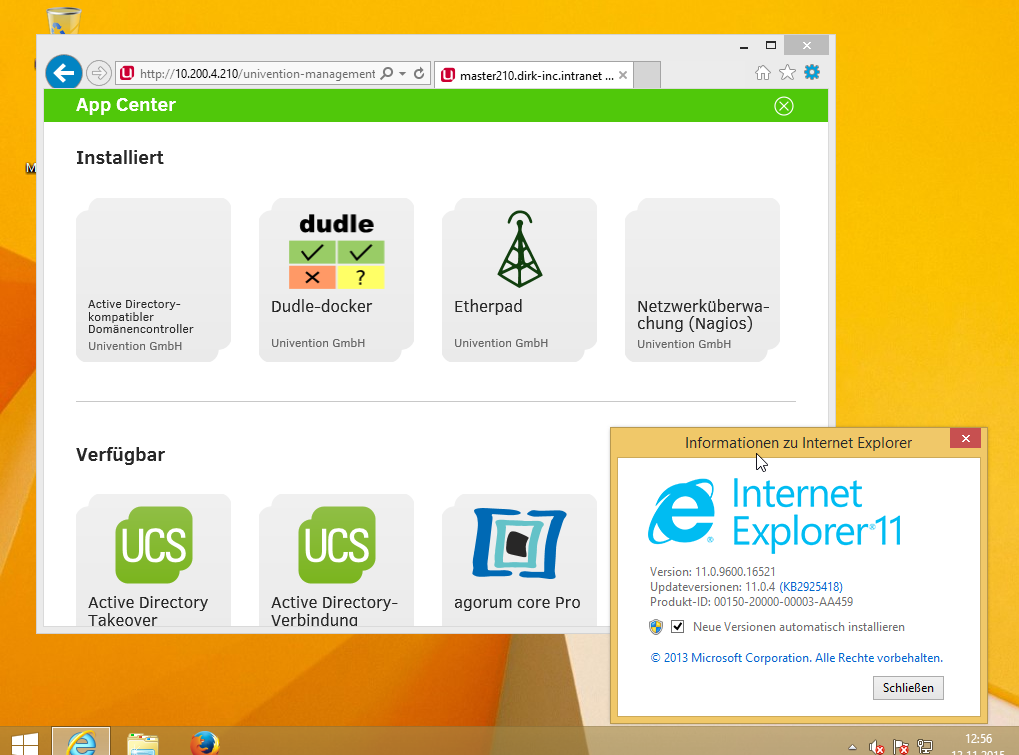Uncheck 'Neue Versionen automatisch installieren'
Image resolution: width=1019 pixels, height=755 pixels.
coord(678,627)
